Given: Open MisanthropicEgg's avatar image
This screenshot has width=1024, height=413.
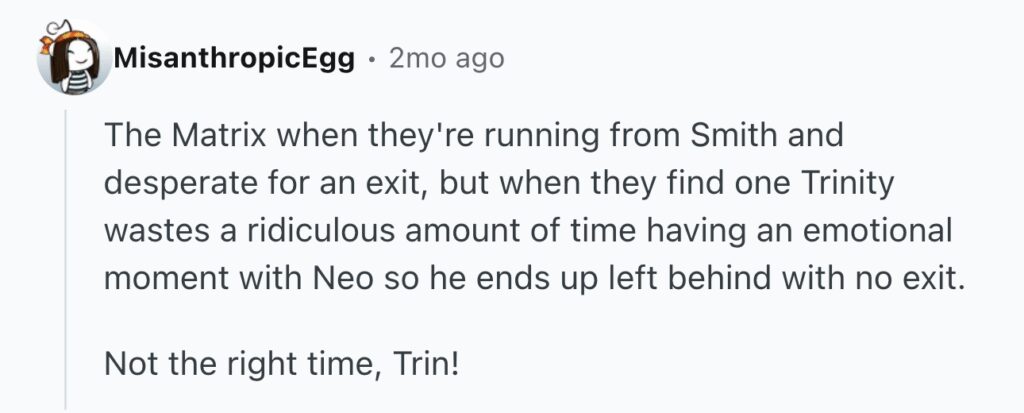Looking at the screenshot, I should [x=73, y=58].
